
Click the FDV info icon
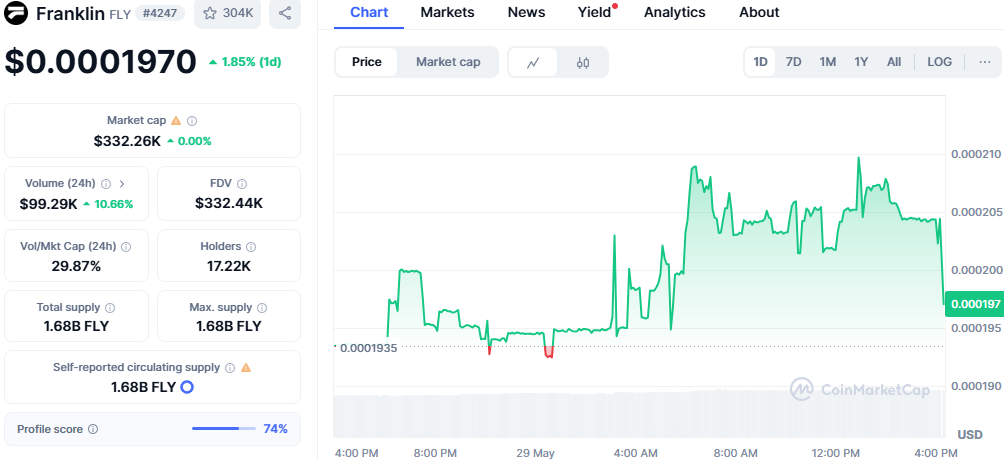[242, 183]
